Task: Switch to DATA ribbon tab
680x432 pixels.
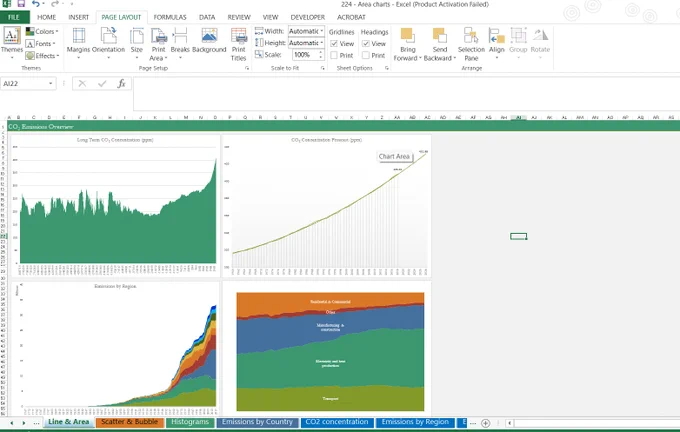Action: click(207, 17)
